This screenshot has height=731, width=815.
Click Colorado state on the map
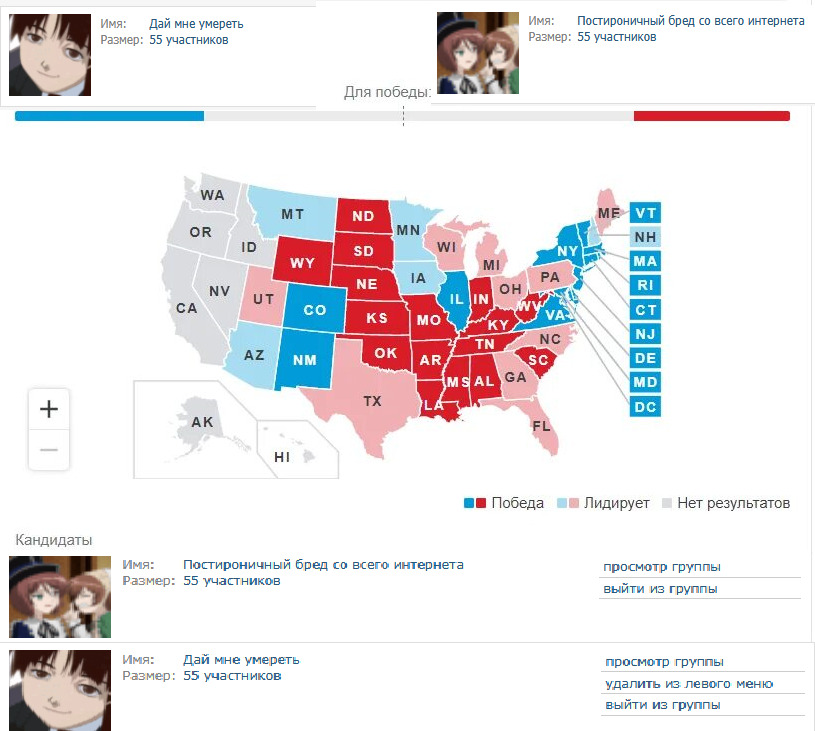[x=315, y=310]
